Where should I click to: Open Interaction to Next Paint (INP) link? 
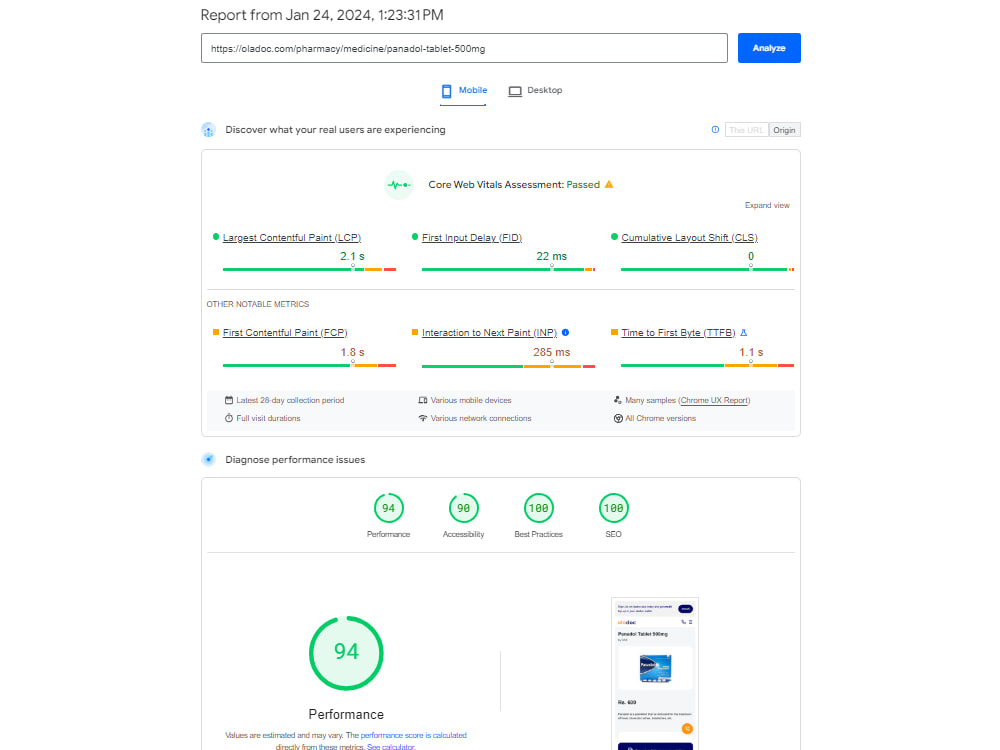(x=489, y=332)
